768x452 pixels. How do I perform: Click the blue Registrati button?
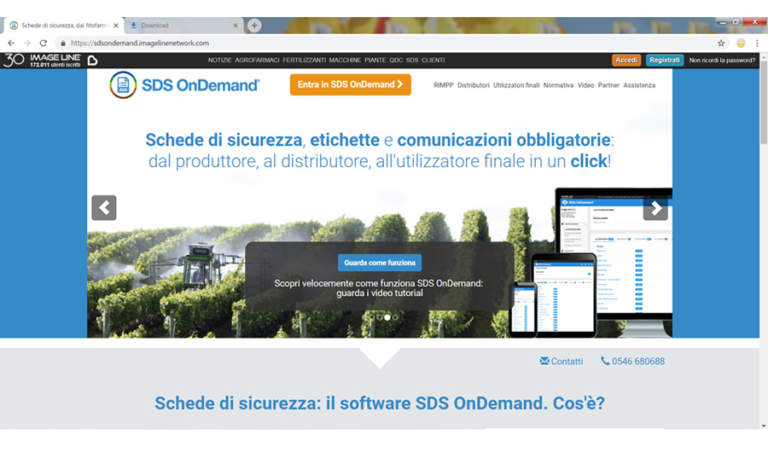(x=664, y=60)
